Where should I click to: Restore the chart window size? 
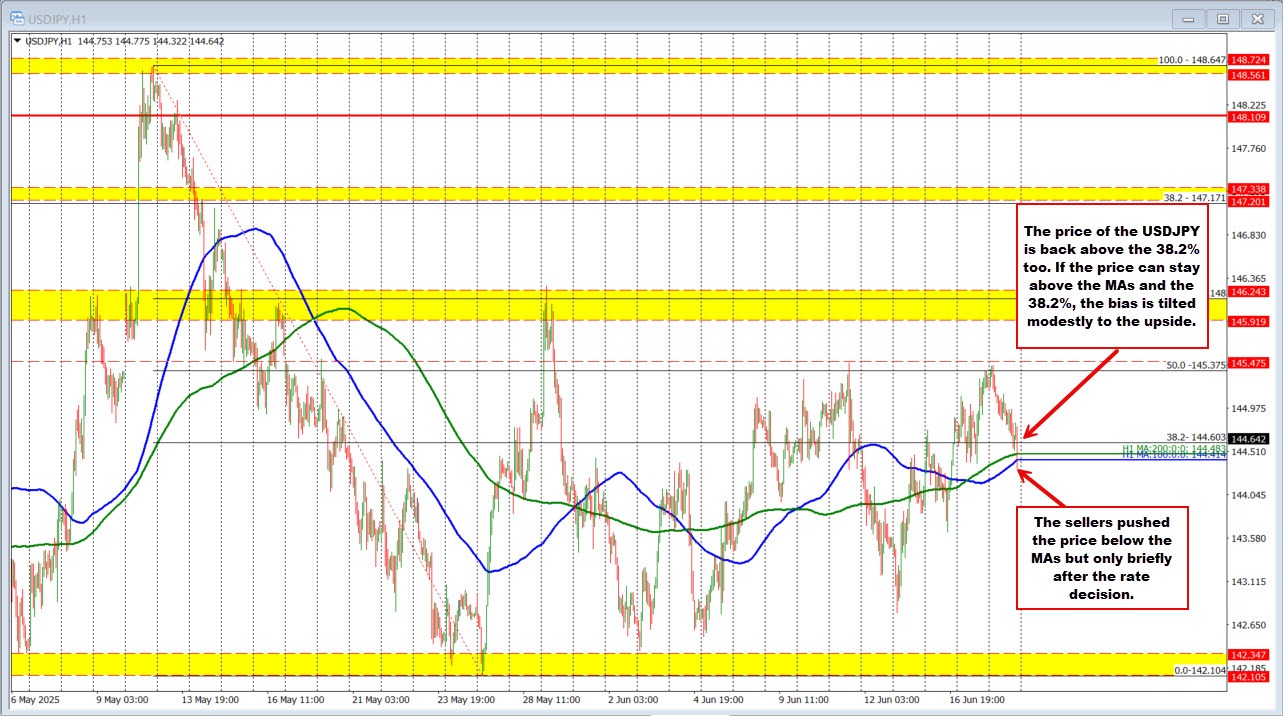[x=1222, y=18]
